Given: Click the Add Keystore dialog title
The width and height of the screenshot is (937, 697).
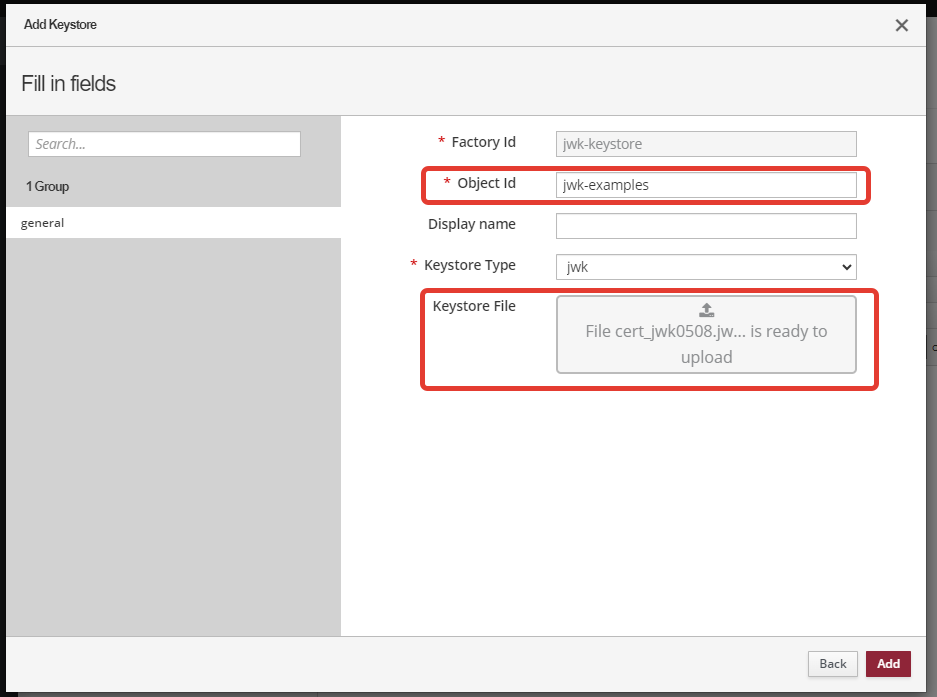Looking at the screenshot, I should pos(60,24).
